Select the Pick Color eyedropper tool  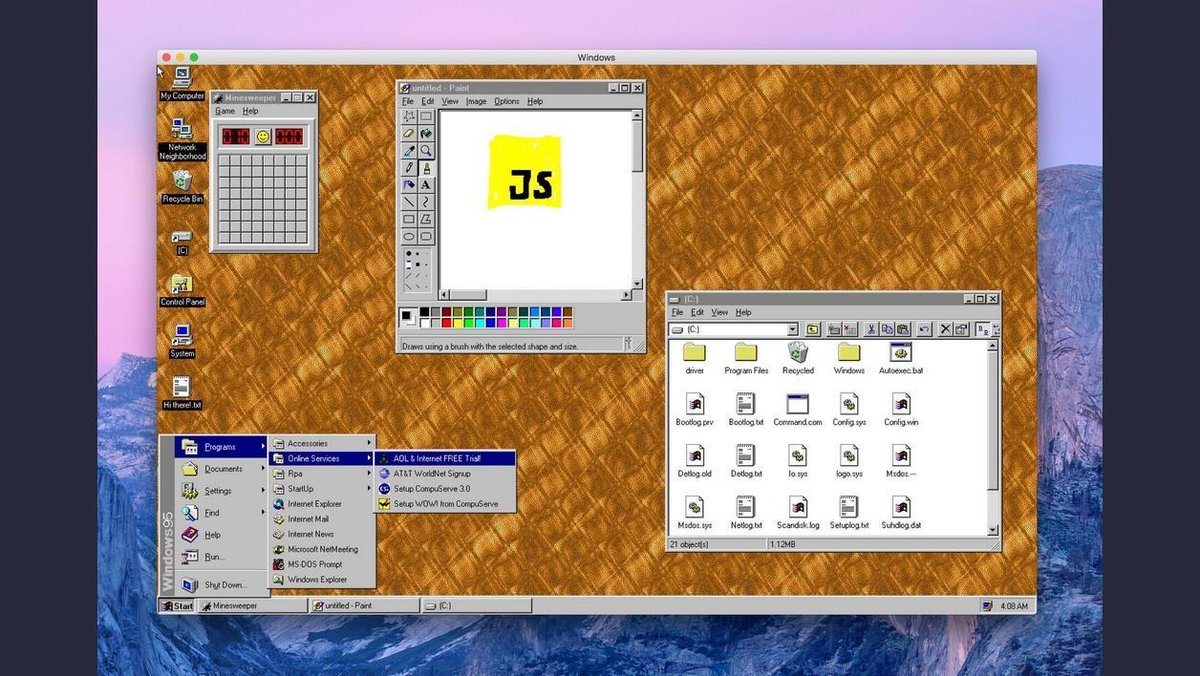point(409,150)
